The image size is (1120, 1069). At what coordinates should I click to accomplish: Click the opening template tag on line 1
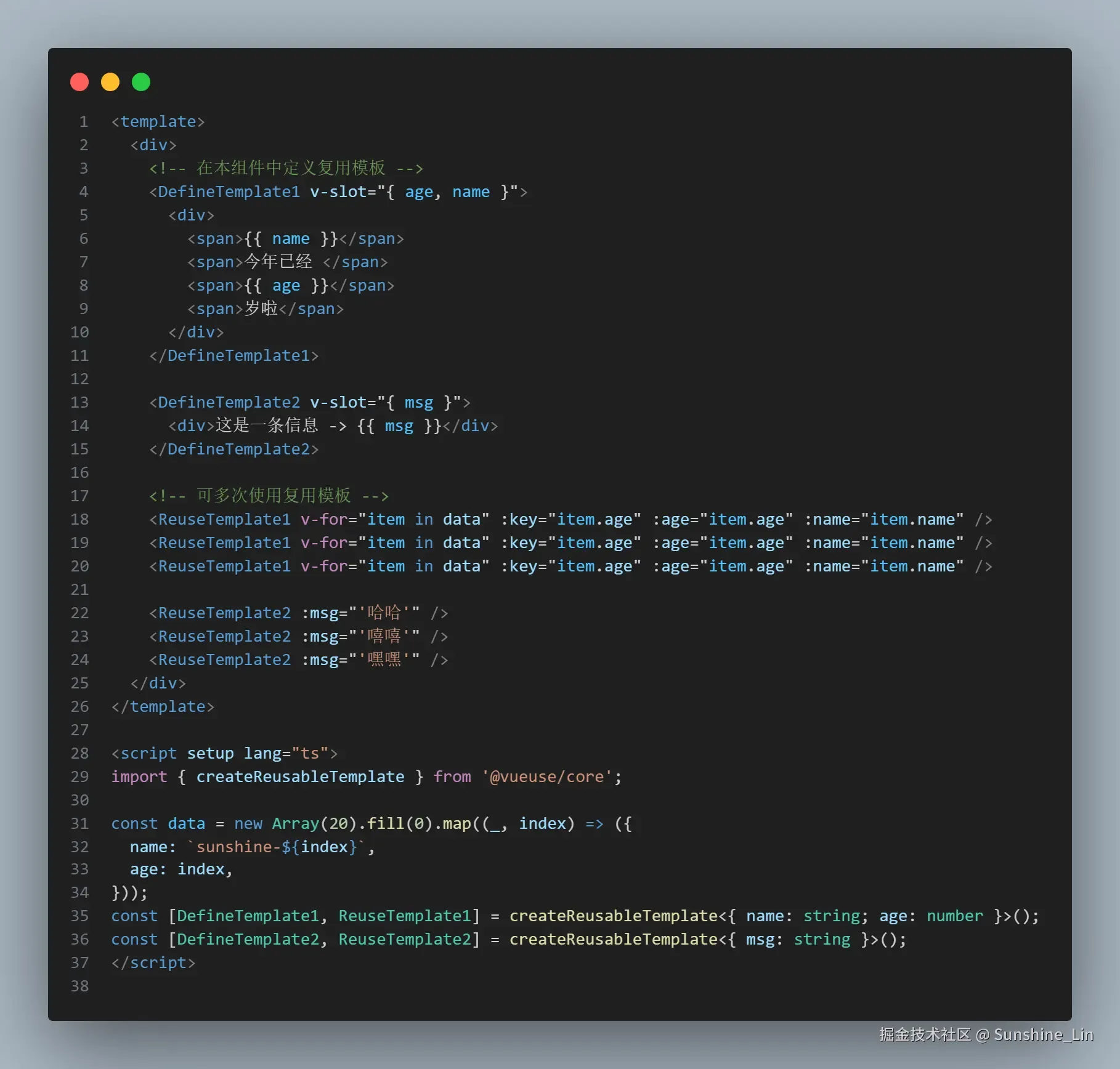[158, 122]
